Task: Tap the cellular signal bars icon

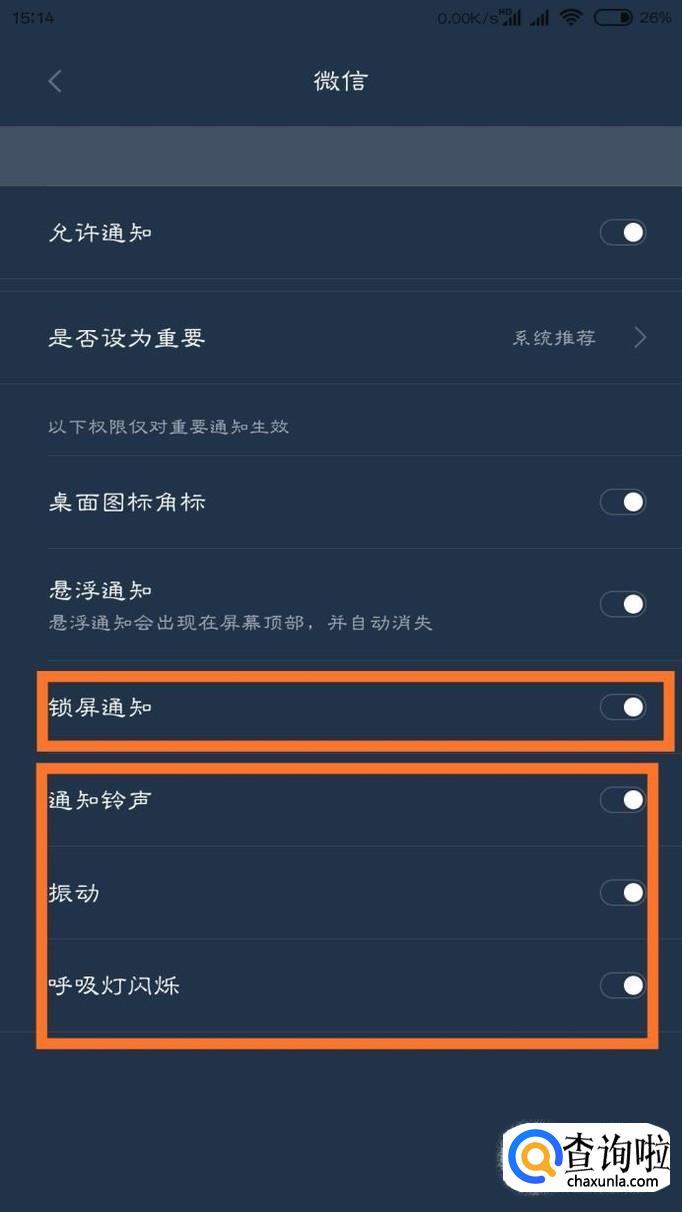Action: [x=540, y=17]
